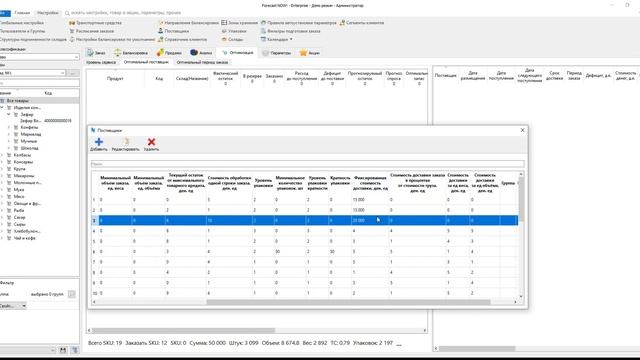The height and width of the screenshot is (360, 640).
Task: Open Поставщики in the ribbon
Action: [x=173, y=31]
